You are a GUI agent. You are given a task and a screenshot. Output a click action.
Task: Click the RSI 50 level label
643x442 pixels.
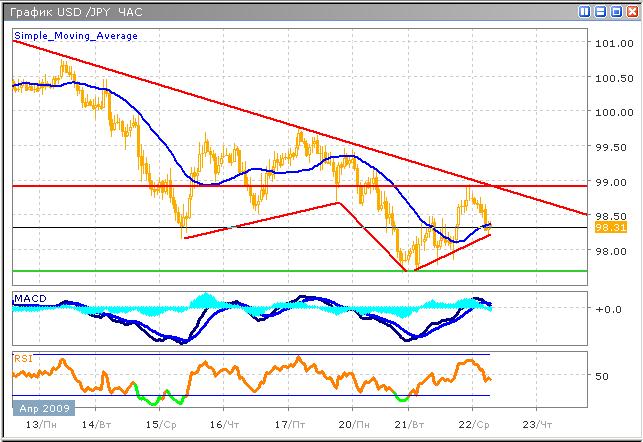coord(601,377)
